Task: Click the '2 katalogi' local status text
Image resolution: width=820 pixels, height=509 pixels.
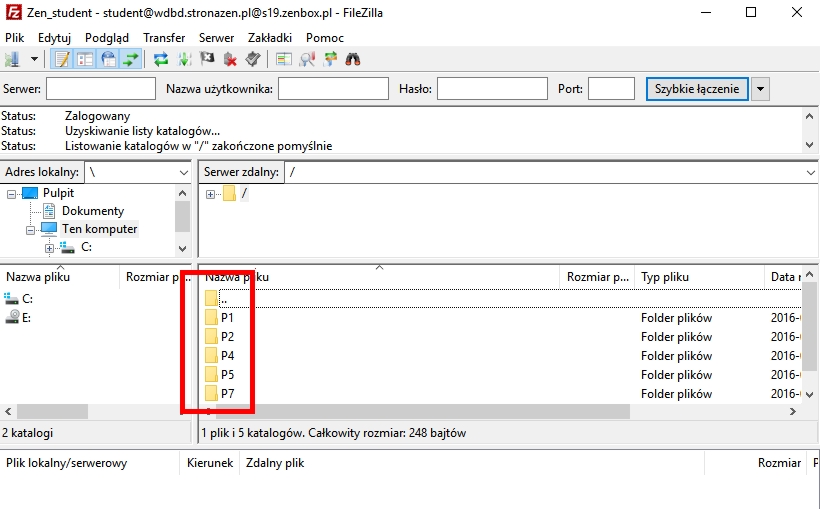Action: coord(27,433)
